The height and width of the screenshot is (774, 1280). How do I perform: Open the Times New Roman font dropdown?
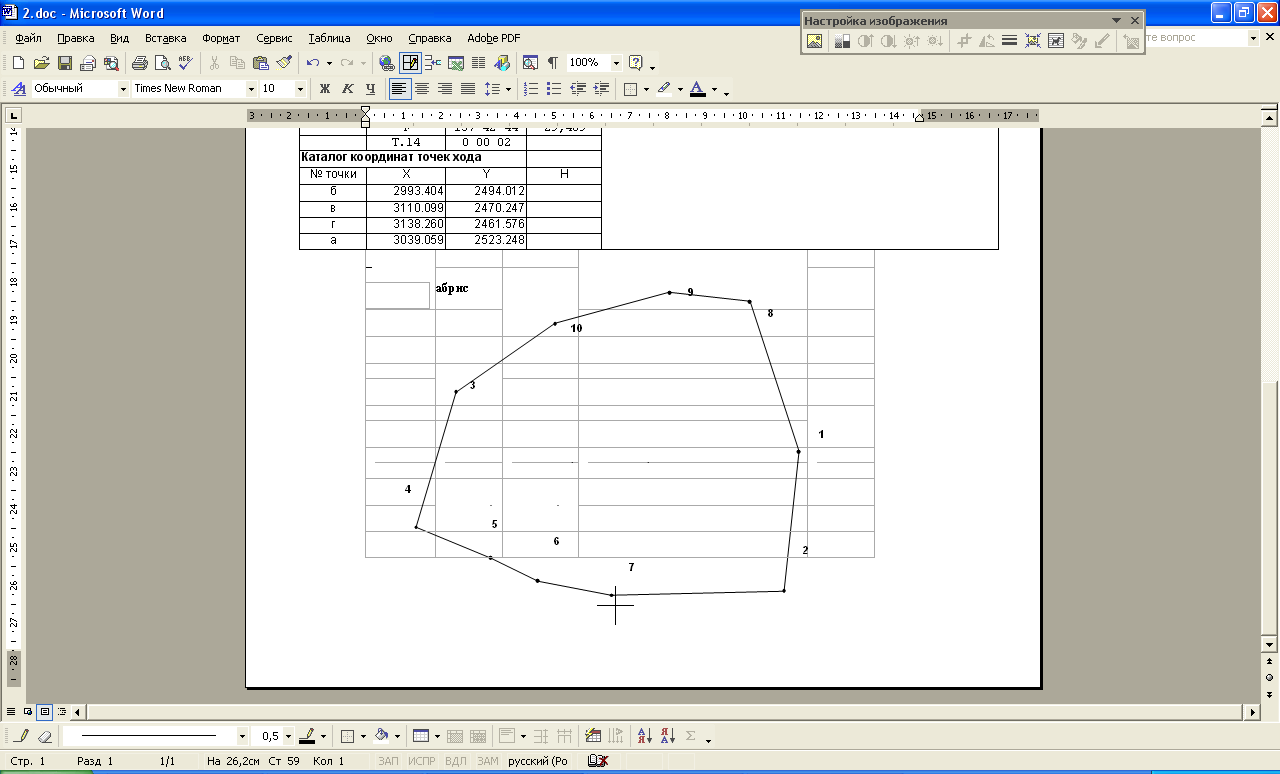click(x=251, y=89)
